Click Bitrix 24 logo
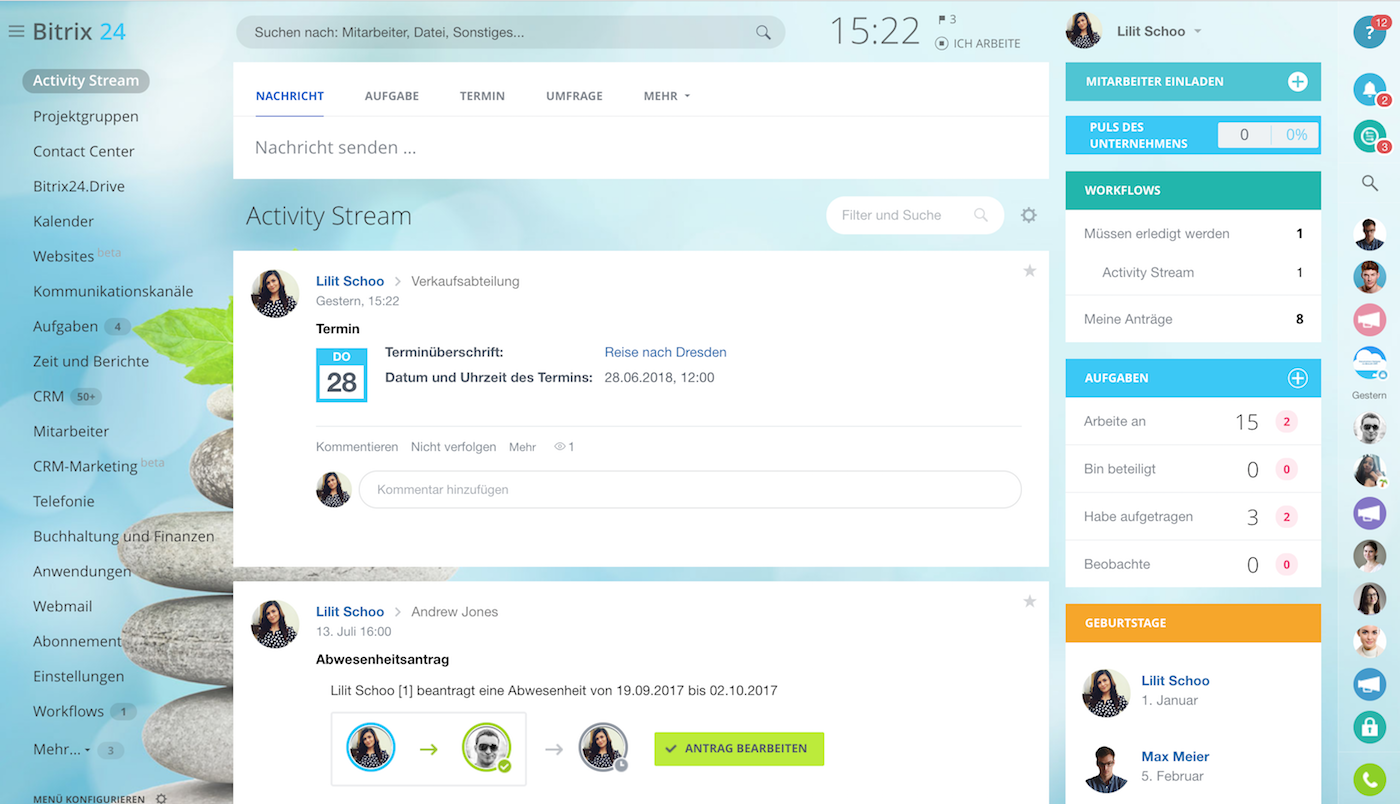 click(x=79, y=31)
